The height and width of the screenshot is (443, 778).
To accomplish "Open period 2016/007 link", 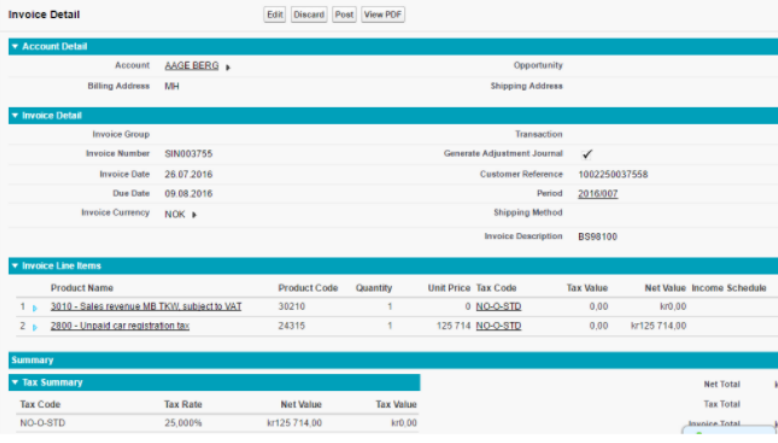I will tap(597, 194).
